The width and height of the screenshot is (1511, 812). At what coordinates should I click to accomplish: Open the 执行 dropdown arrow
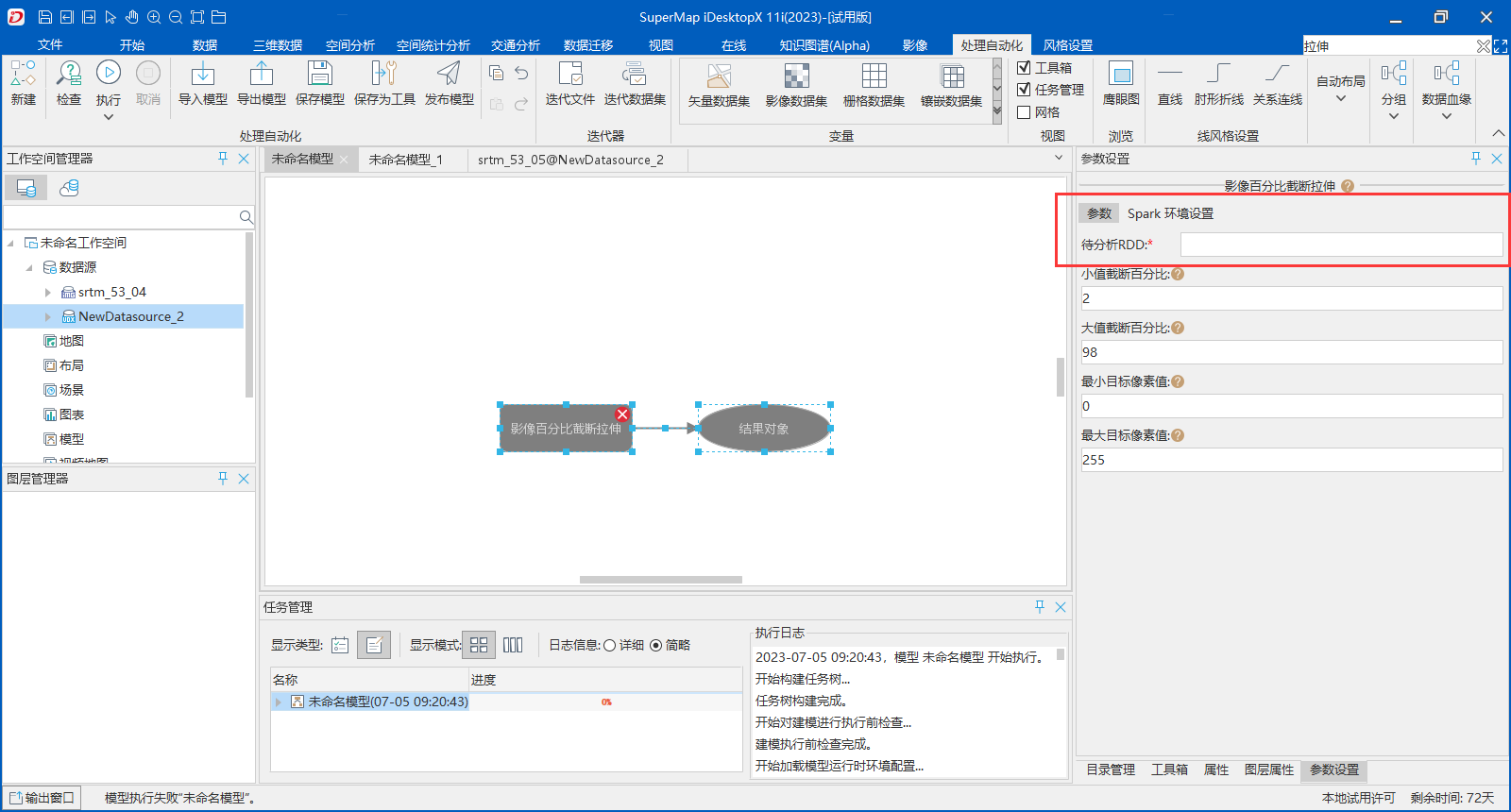coord(109,117)
